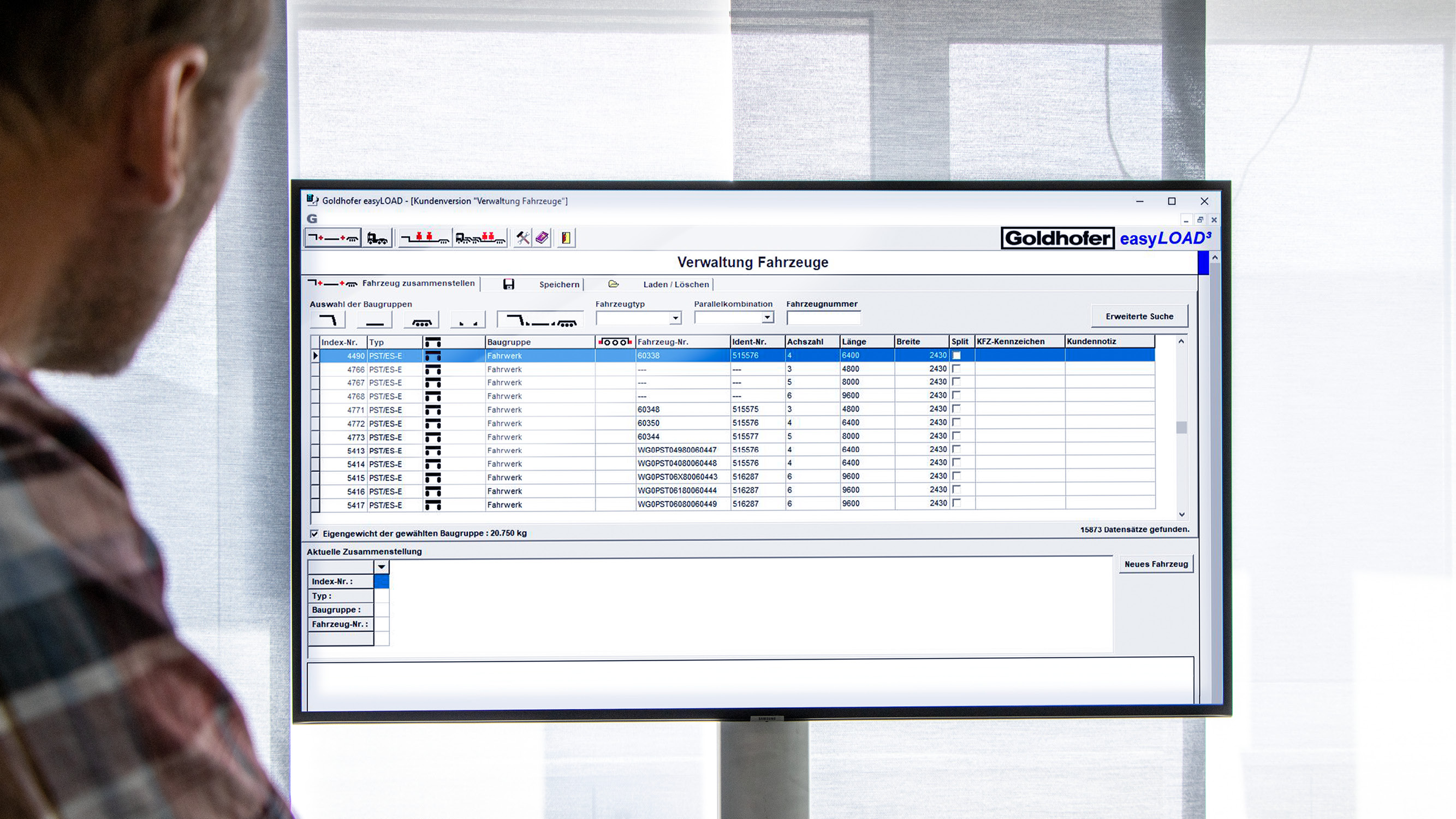This screenshot has width=1456, height=819.
Task: Click the vehicle table vertical scrollbar thumb
Action: (1181, 428)
